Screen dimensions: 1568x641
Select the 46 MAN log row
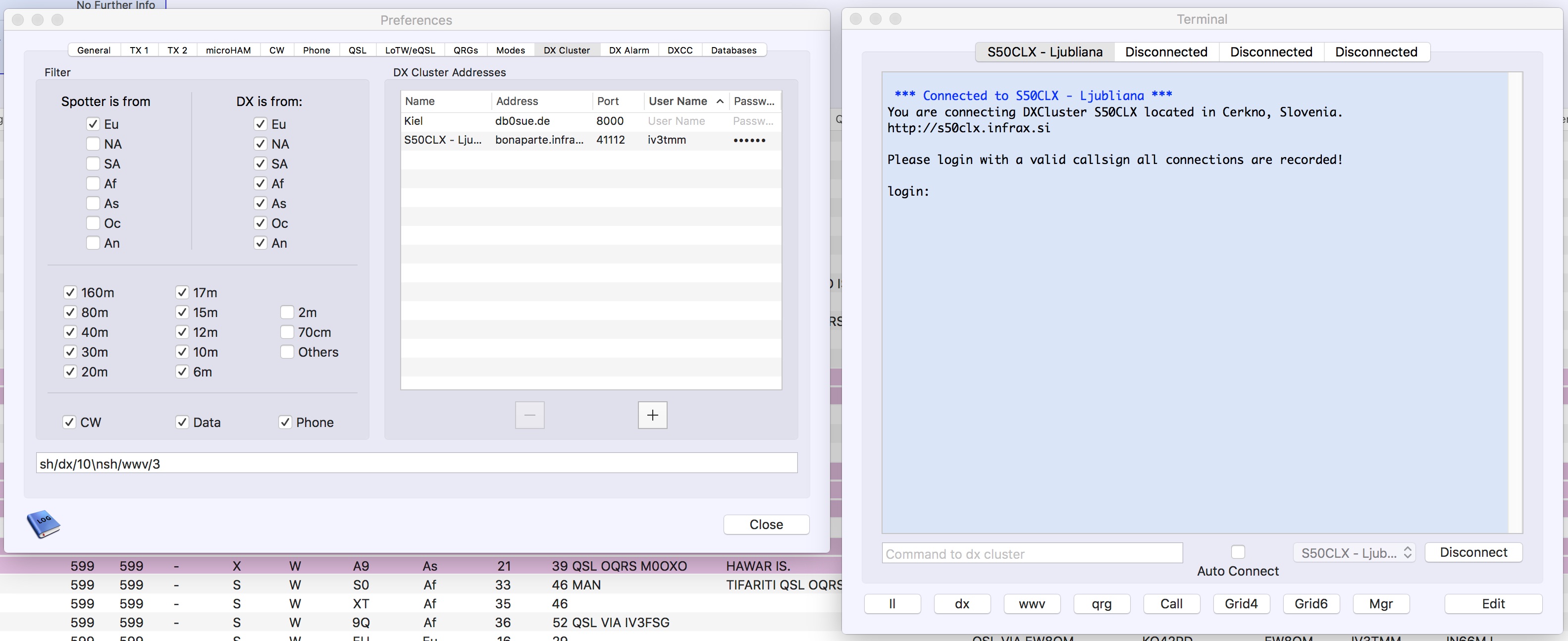(420, 585)
